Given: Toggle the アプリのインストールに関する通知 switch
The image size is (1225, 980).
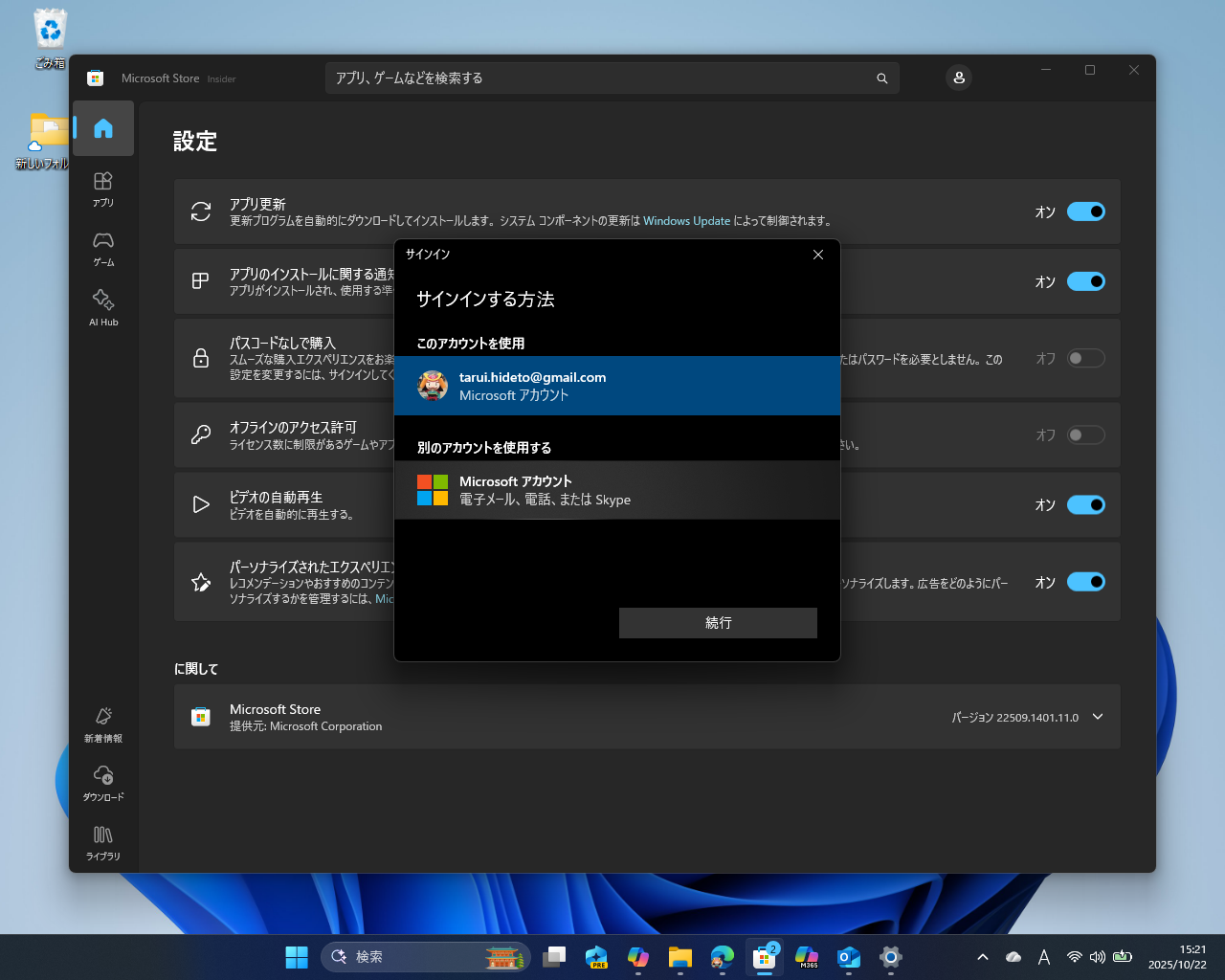Looking at the screenshot, I should tap(1086, 281).
